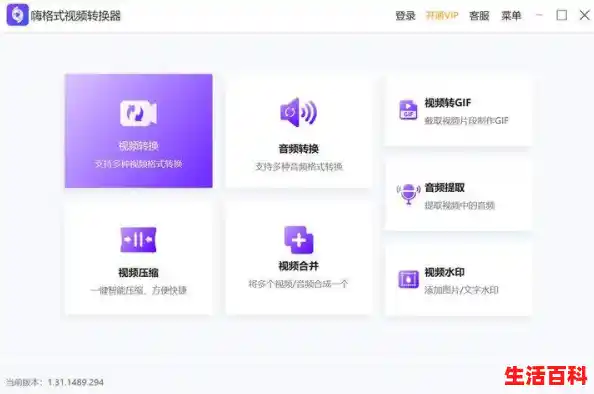
Task: Select the 音频转换 speaker icon
Action: point(299,112)
